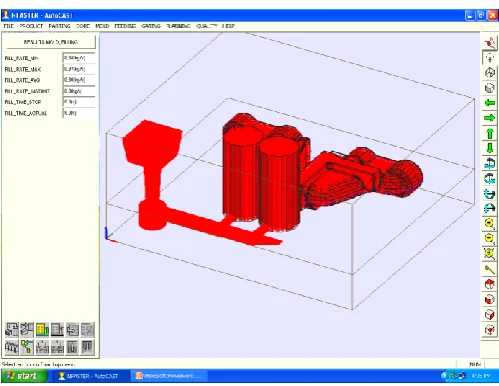This screenshot has height=386, width=499.
Task: Open the CORE menu
Action: 83,26
